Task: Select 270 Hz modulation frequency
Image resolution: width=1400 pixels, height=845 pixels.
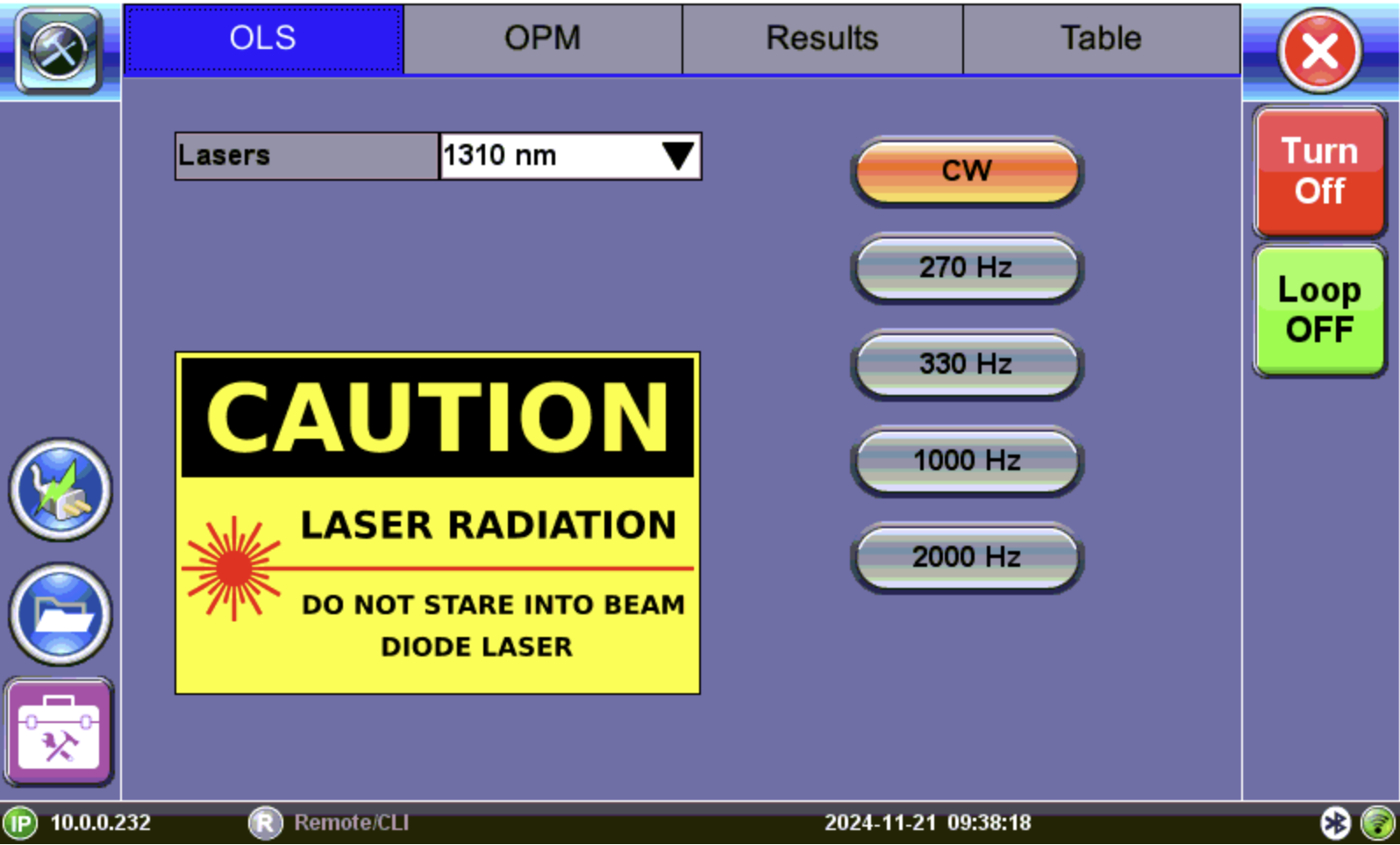Action: click(967, 268)
